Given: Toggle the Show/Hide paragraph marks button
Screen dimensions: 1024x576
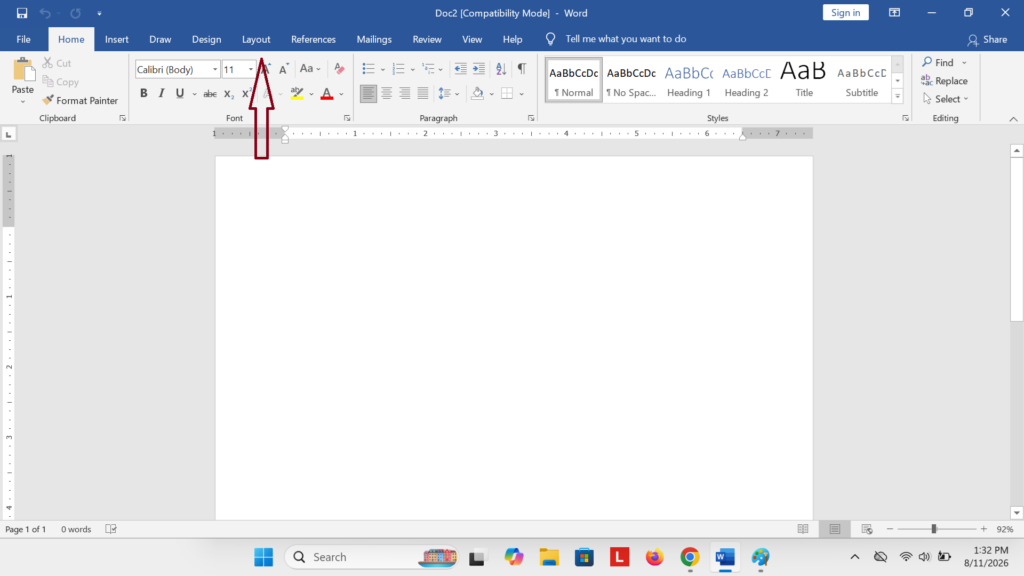Looking at the screenshot, I should tap(522, 69).
